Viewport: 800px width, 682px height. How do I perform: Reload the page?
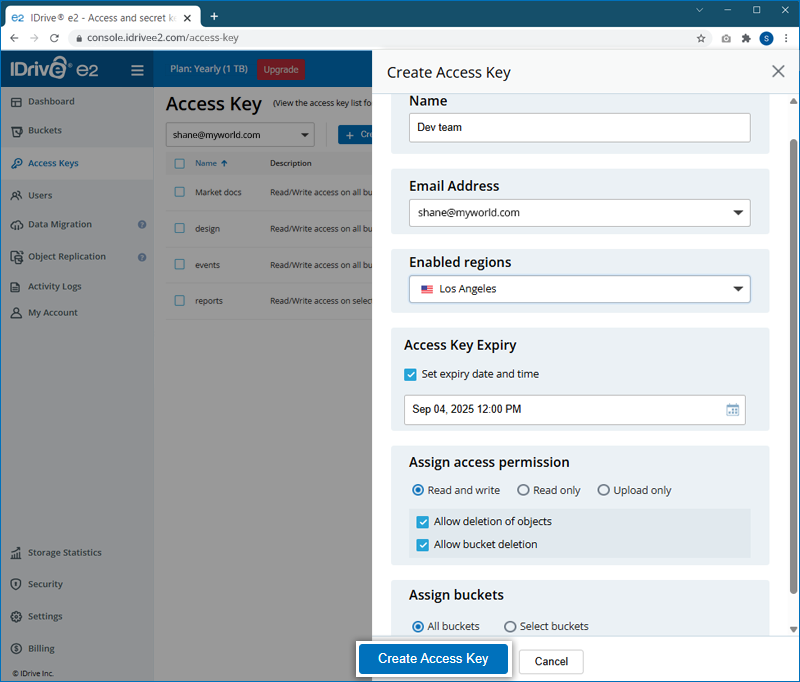(56, 38)
